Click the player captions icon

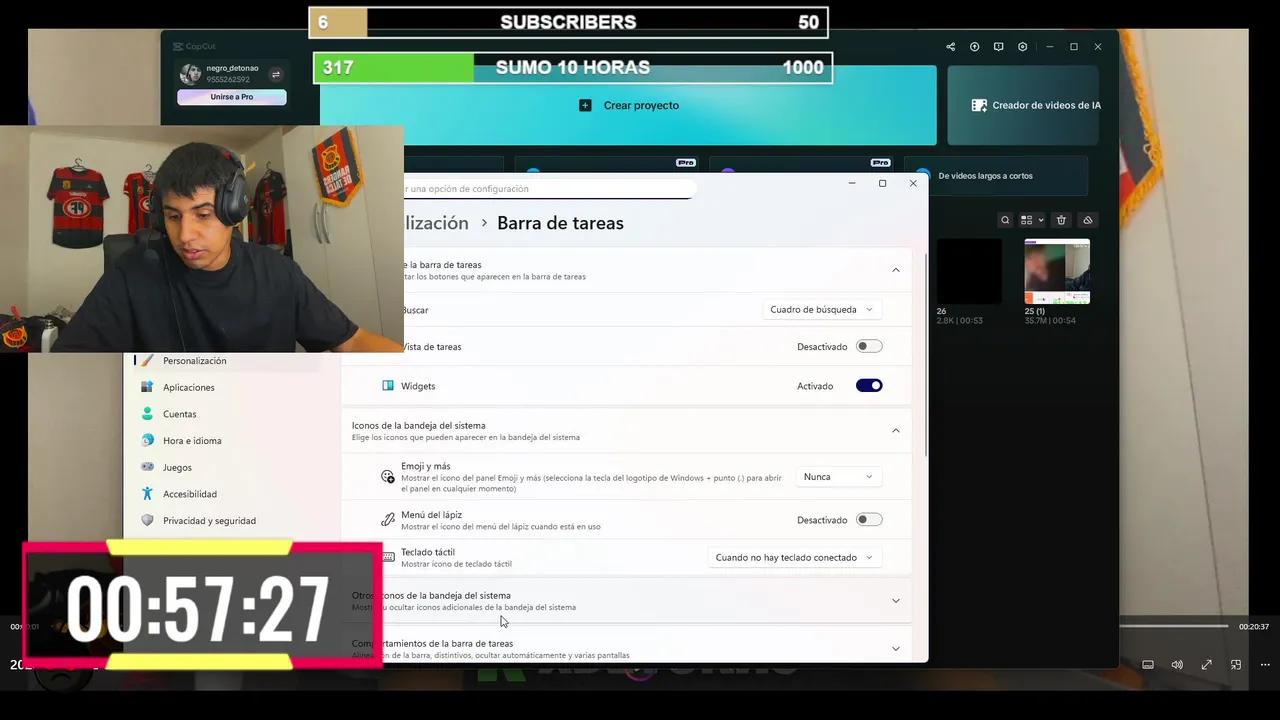pyautogui.click(x=1148, y=665)
